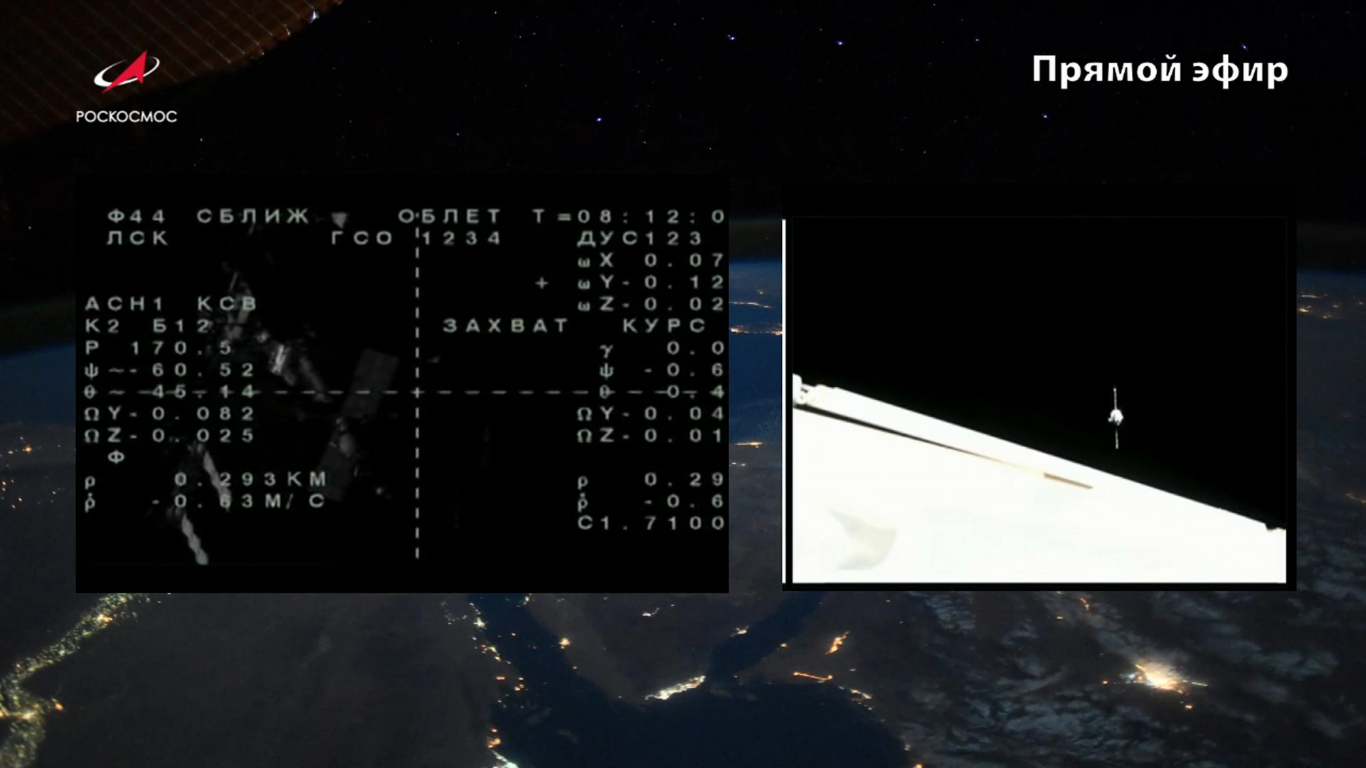
Task: Click the ωY-0.12 reading
Action: 651,282
